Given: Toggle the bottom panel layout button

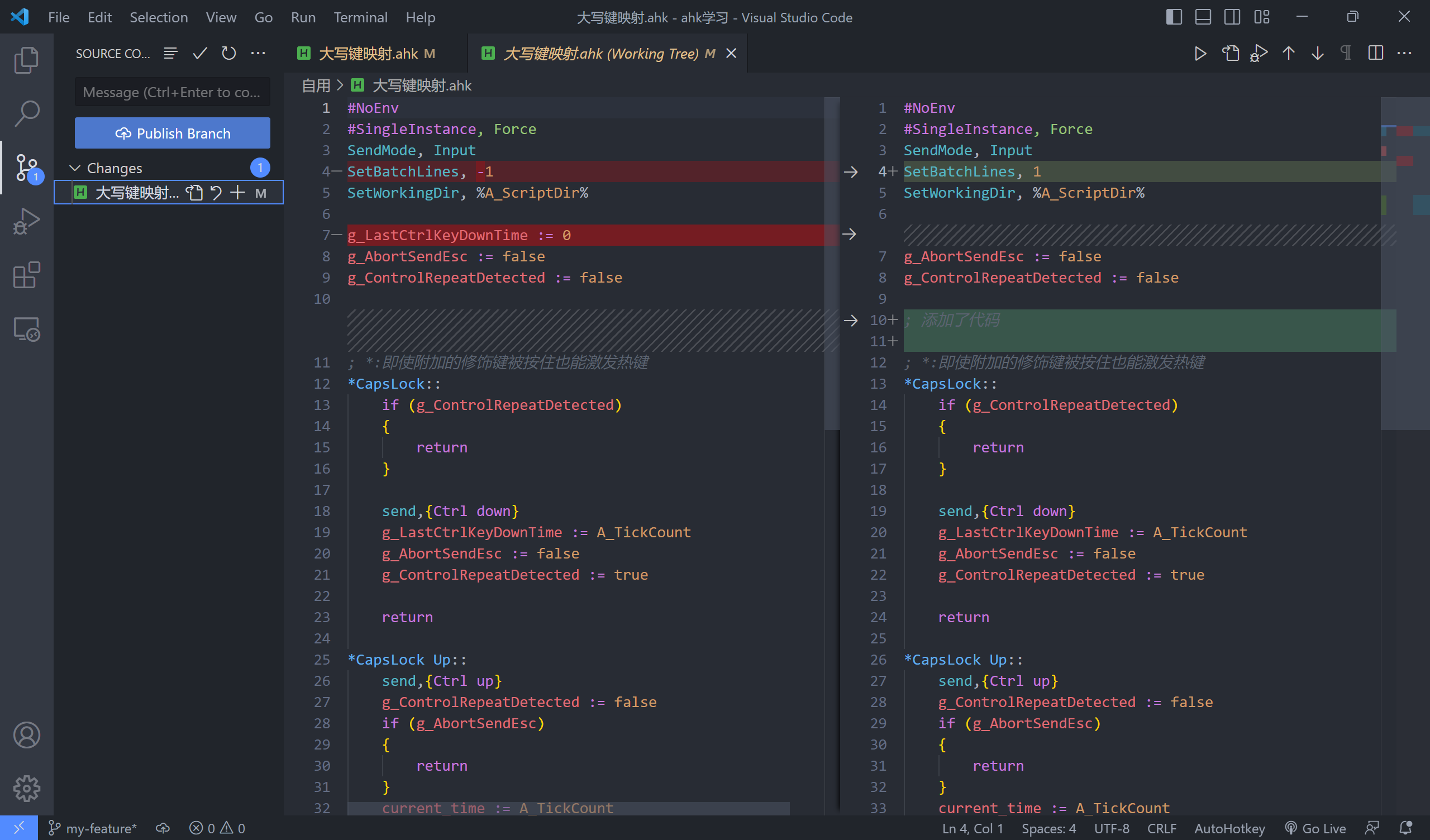Looking at the screenshot, I should [1203, 17].
